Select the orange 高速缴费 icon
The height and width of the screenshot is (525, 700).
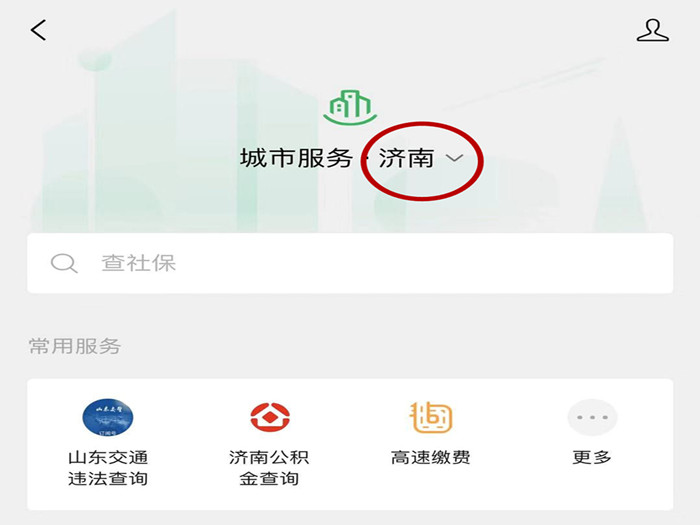[431, 417]
